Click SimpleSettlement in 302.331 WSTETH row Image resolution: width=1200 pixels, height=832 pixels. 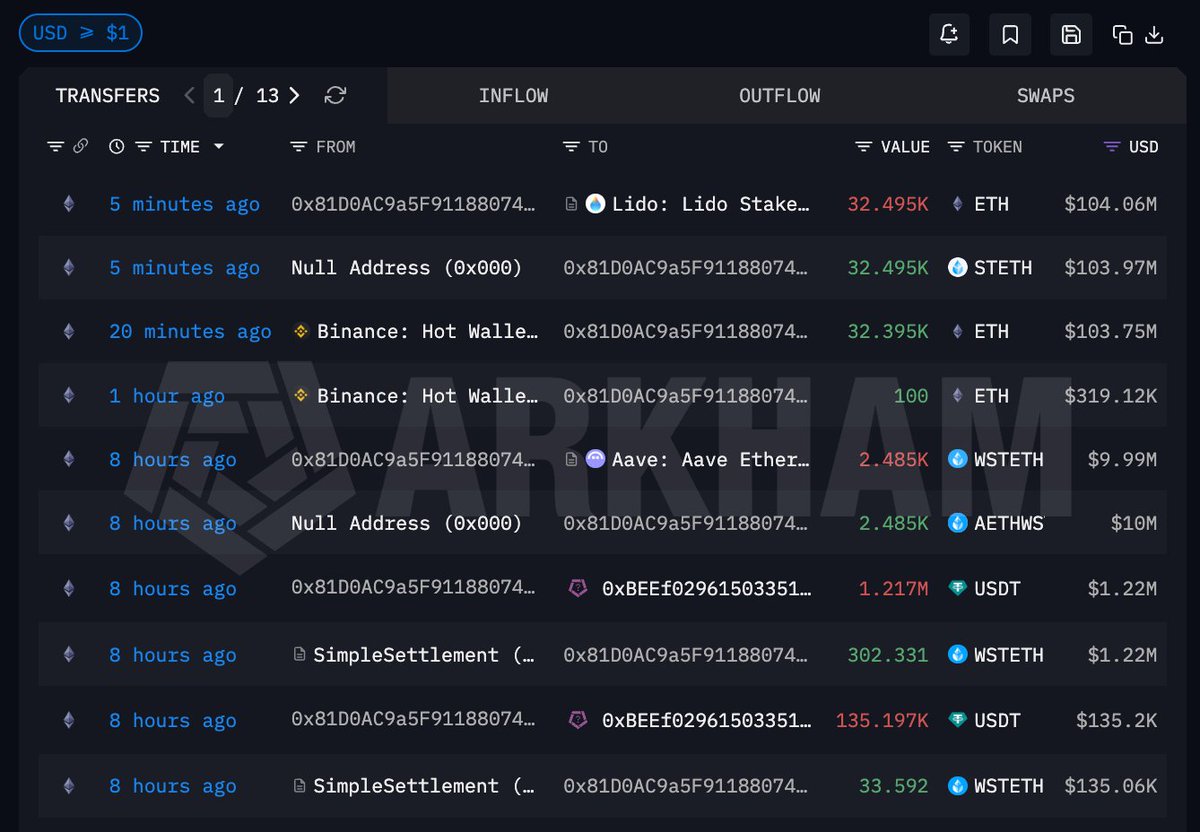[x=426, y=655]
